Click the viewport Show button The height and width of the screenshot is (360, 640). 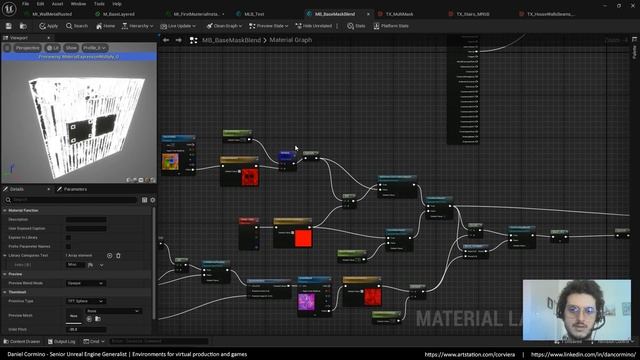(71, 48)
